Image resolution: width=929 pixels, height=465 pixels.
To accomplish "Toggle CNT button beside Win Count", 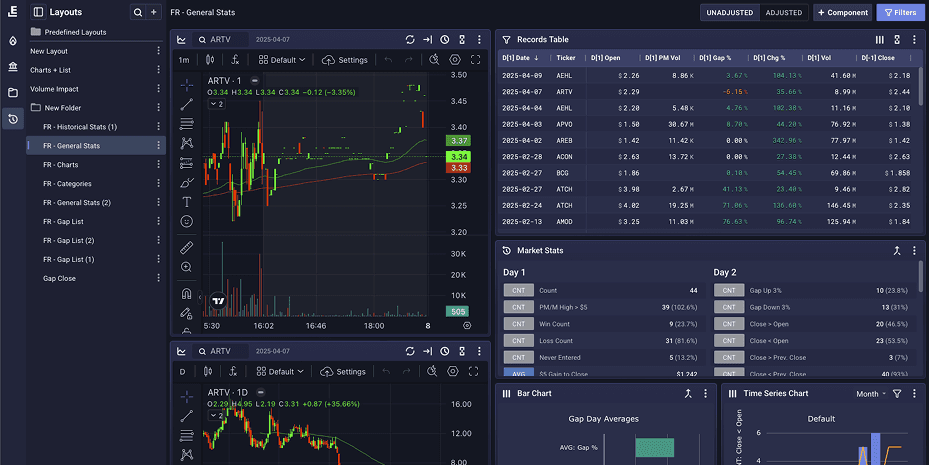I will click(518, 324).
